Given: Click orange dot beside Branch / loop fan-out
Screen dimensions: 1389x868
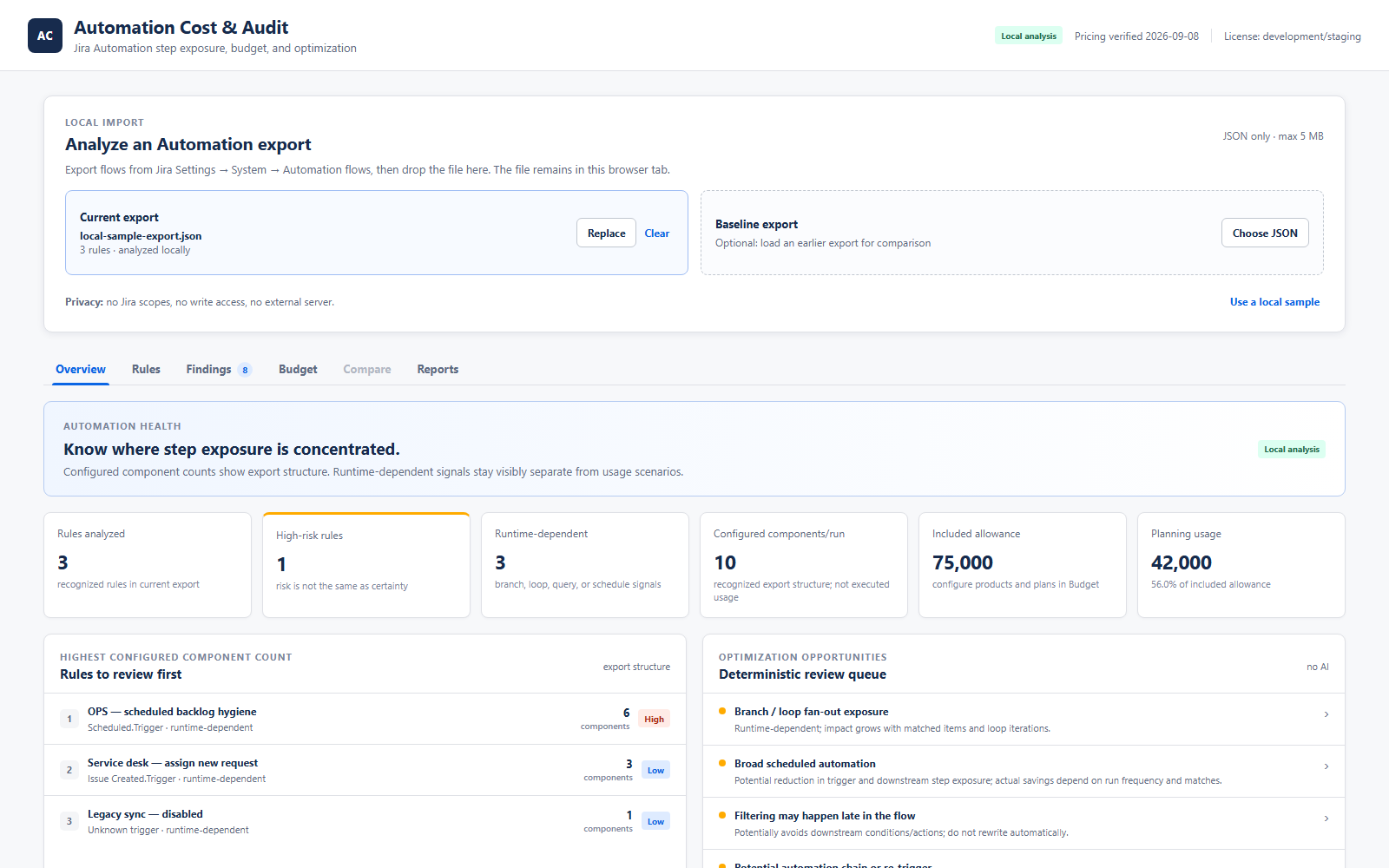Looking at the screenshot, I should (x=722, y=711).
